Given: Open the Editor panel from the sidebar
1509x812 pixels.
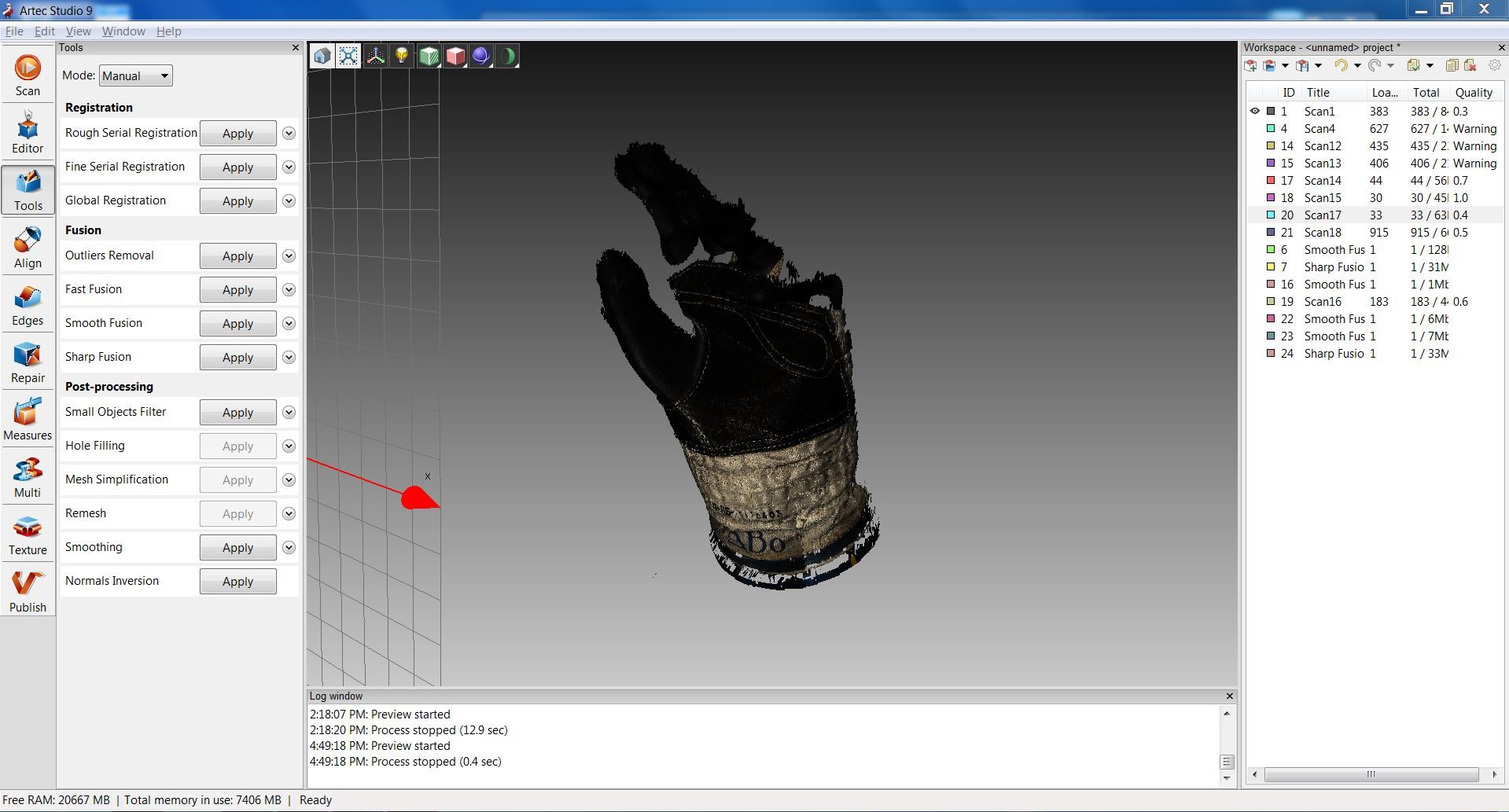Looking at the screenshot, I should coord(28,131).
